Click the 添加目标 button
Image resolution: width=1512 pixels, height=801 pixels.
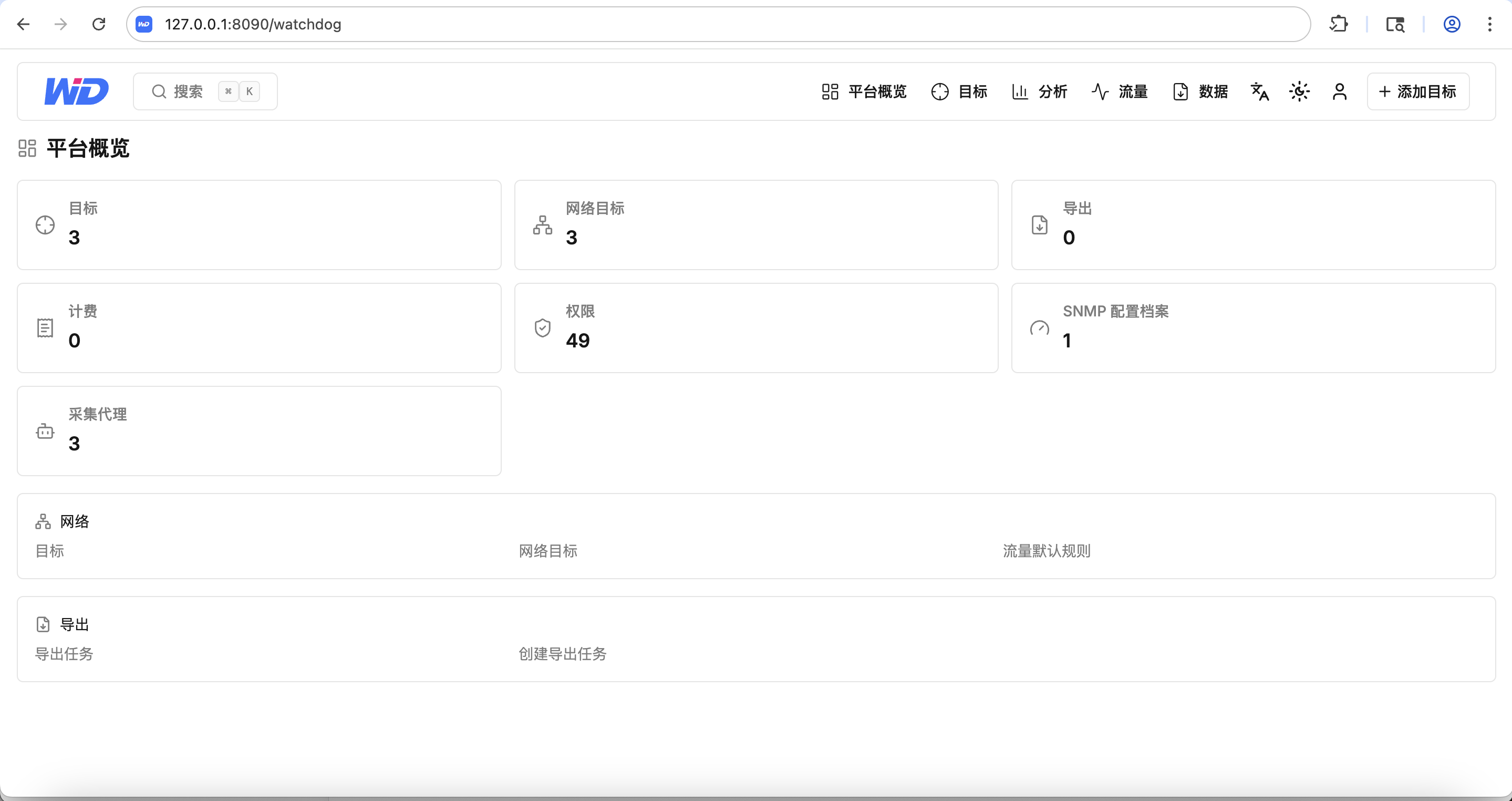pos(1418,91)
